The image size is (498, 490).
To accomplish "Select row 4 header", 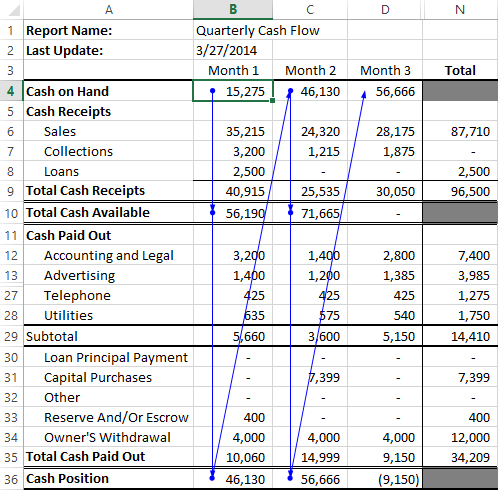I will coord(11,91).
